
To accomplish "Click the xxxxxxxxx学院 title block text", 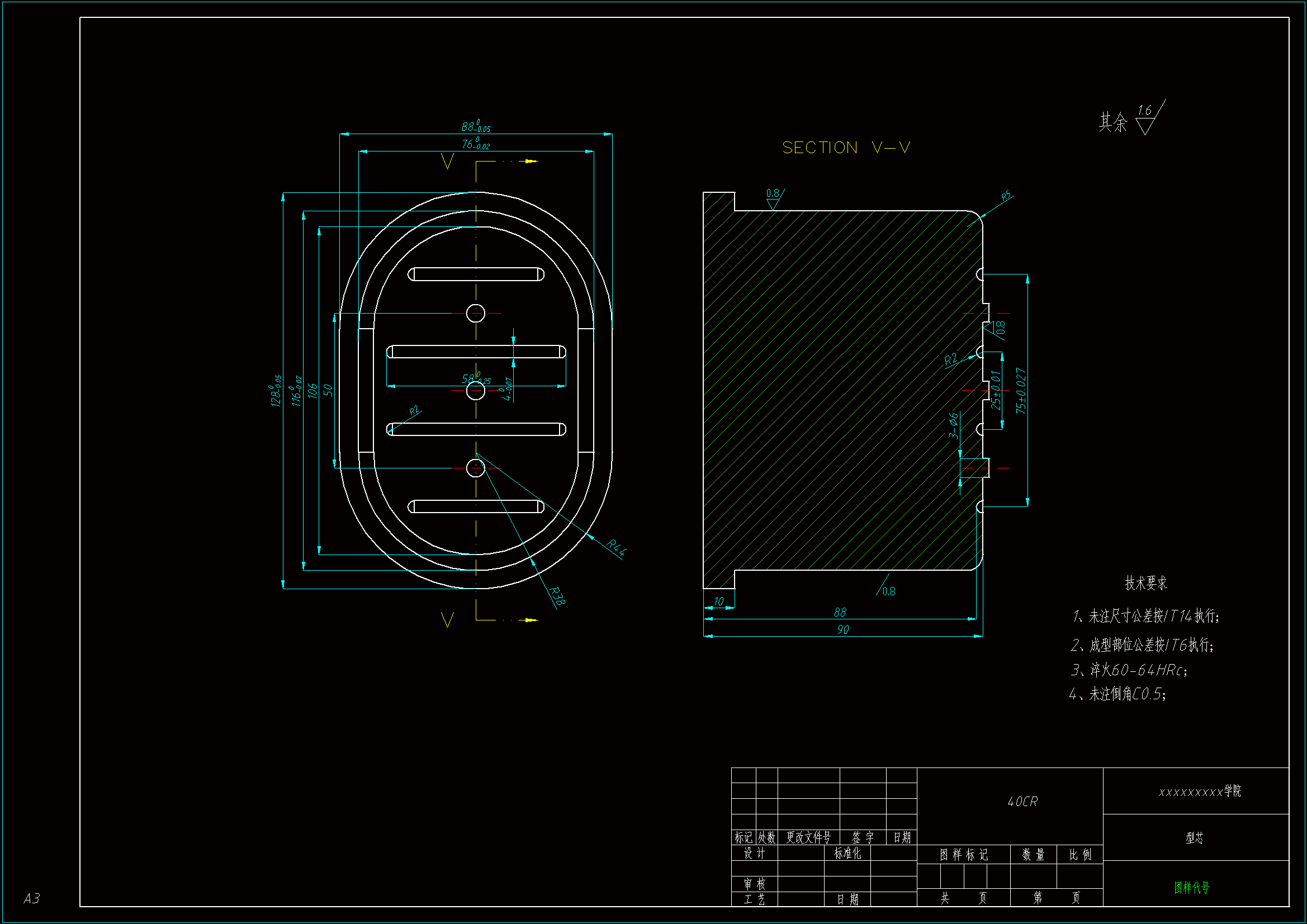I will (x=1200, y=792).
